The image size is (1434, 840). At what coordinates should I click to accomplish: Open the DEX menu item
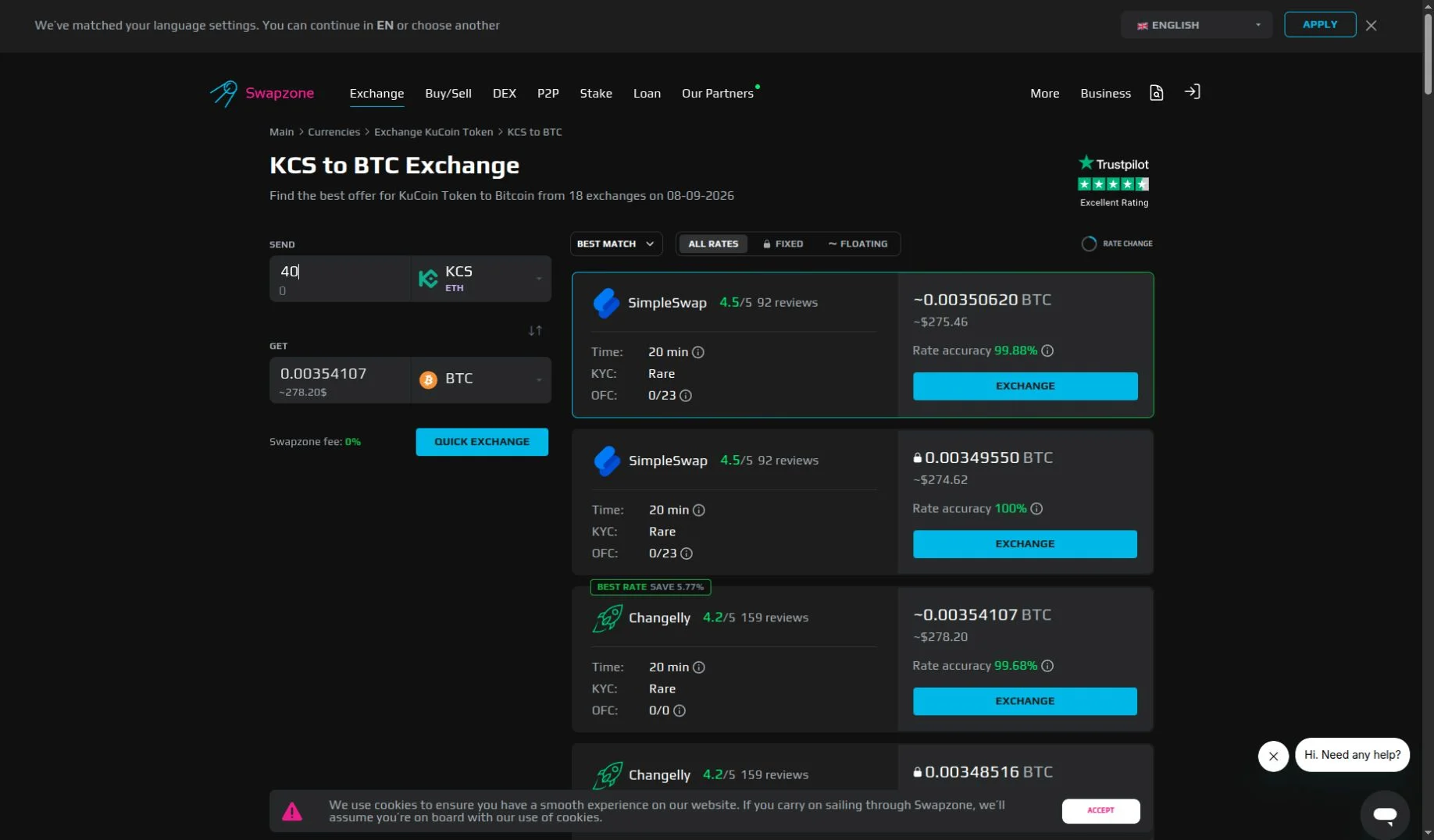tap(505, 94)
